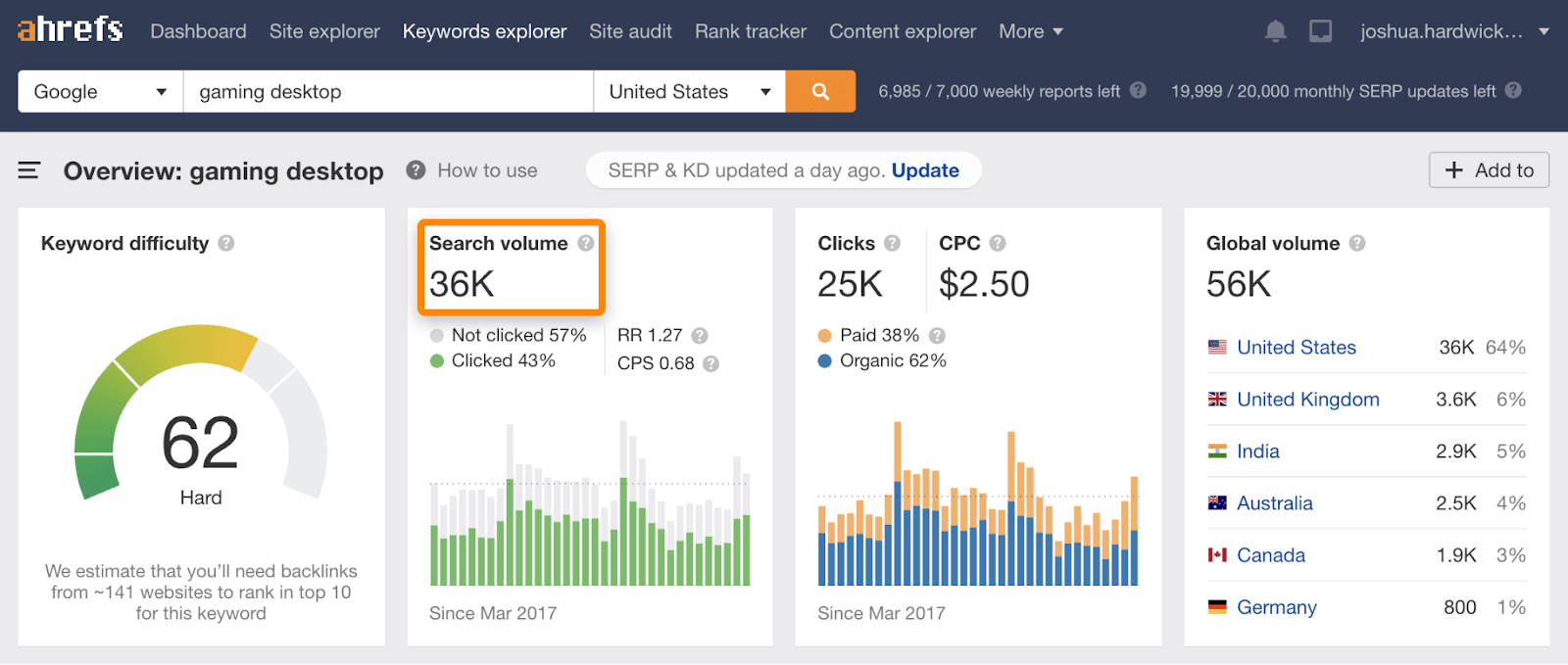
Task: Click the Clicked green legend dot
Action: point(437,360)
